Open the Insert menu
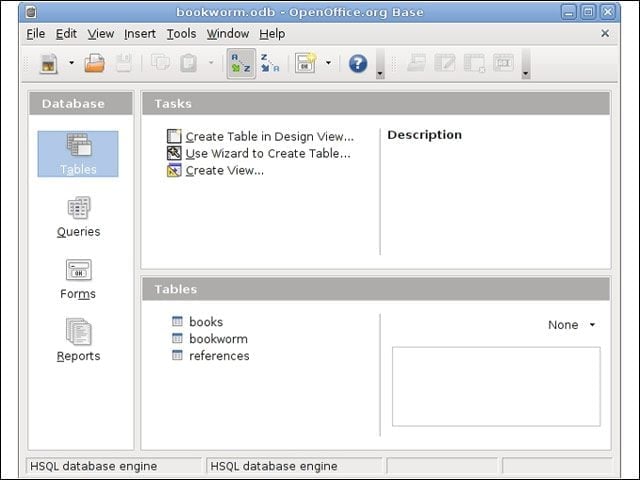Viewport: 640px width, 480px height. pos(140,33)
